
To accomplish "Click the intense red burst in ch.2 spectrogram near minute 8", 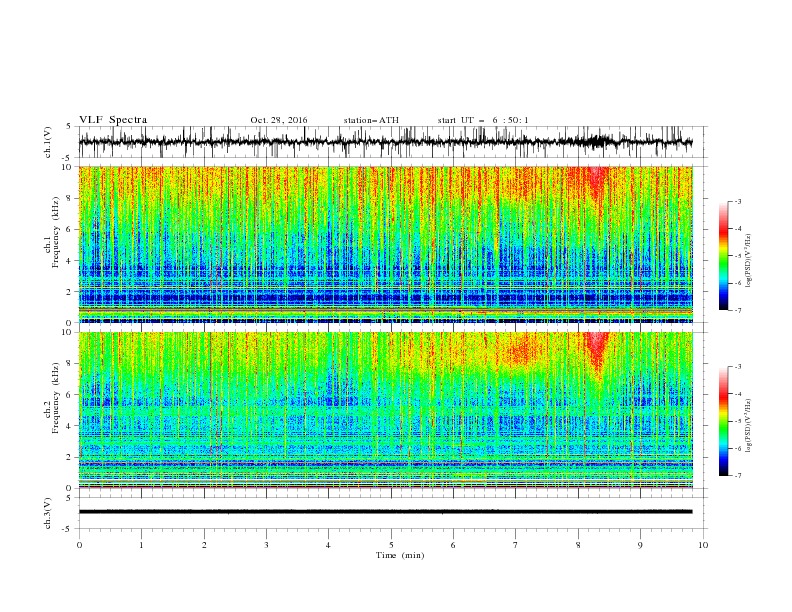I will point(597,353).
